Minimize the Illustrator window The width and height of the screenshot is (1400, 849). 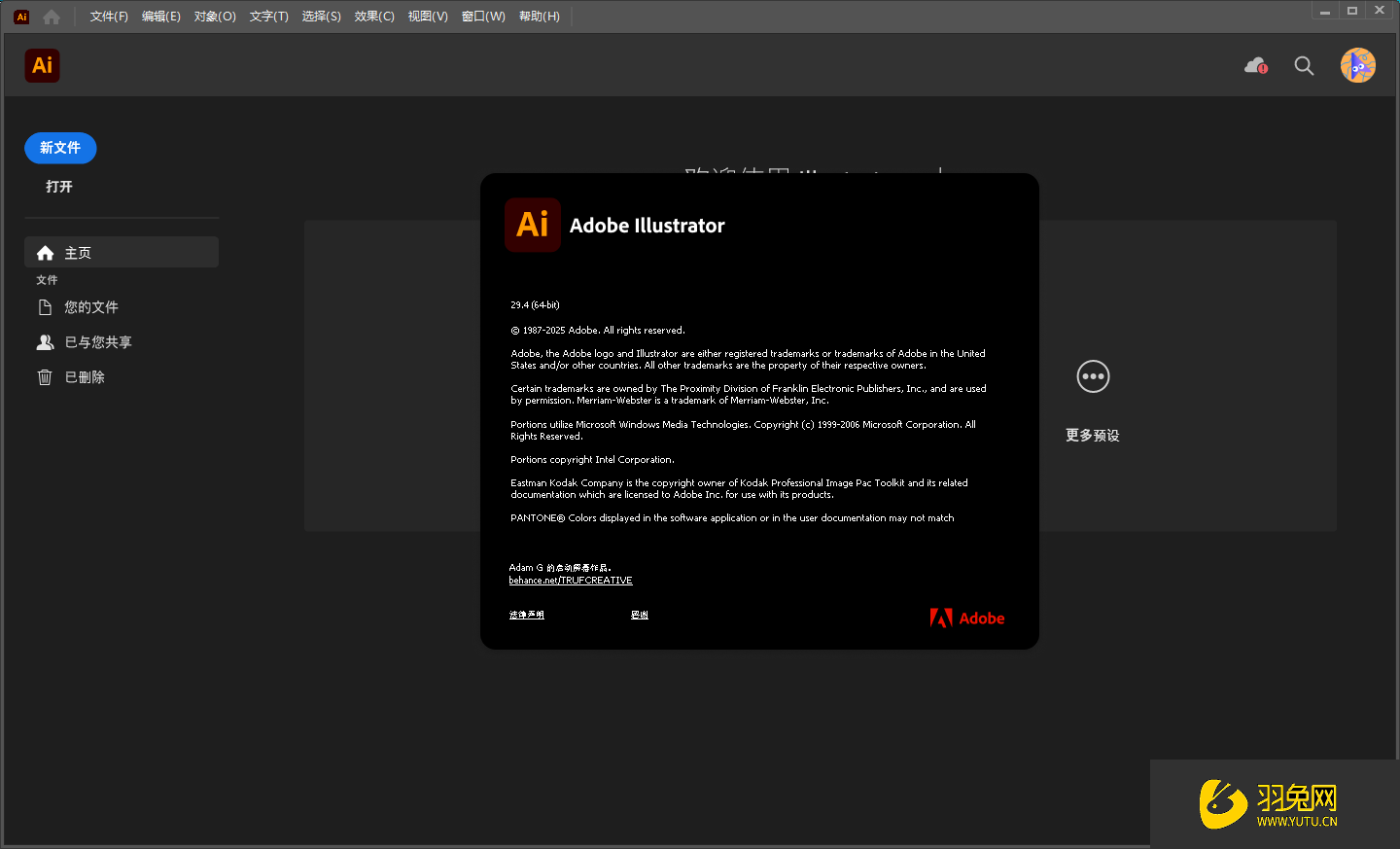click(x=1325, y=11)
